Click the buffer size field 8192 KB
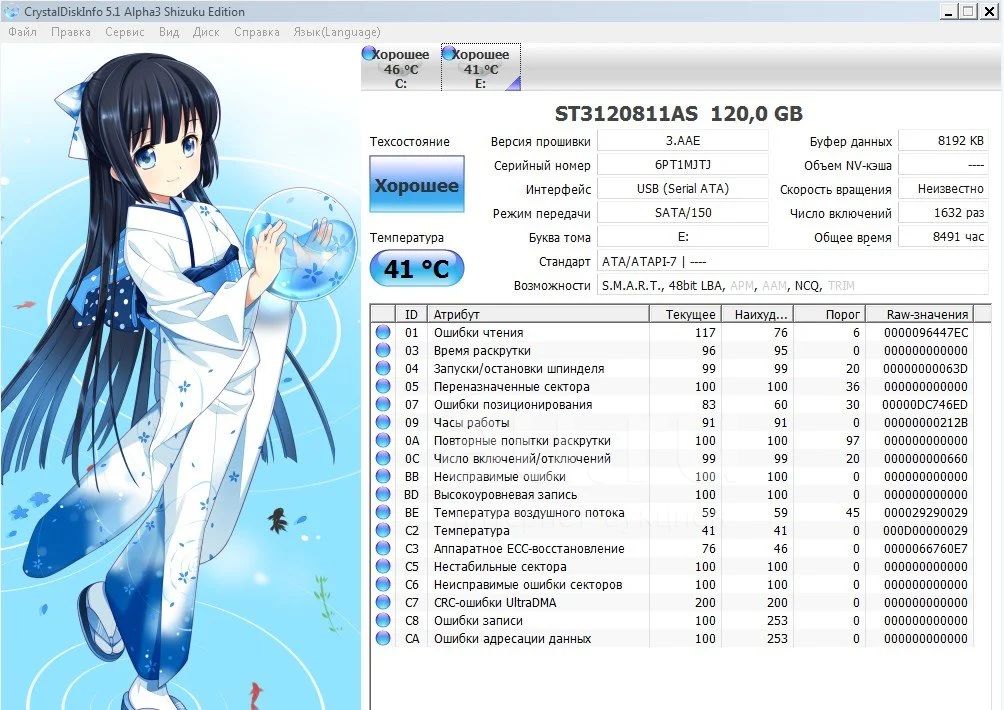Image resolution: width=1004 pixels, height=710 pixels. 944,141
